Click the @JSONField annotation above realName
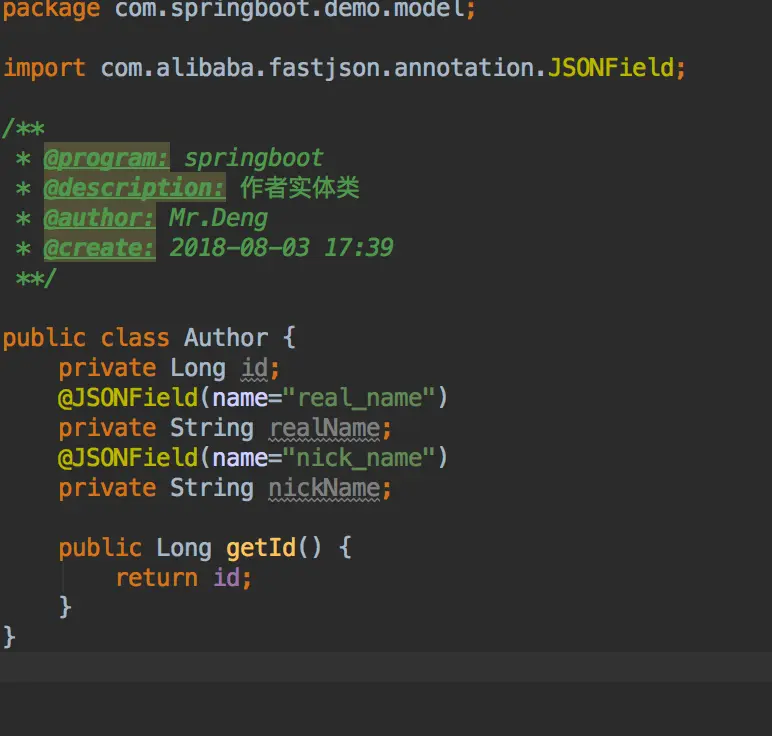772x736 pixels. point(128,398)
